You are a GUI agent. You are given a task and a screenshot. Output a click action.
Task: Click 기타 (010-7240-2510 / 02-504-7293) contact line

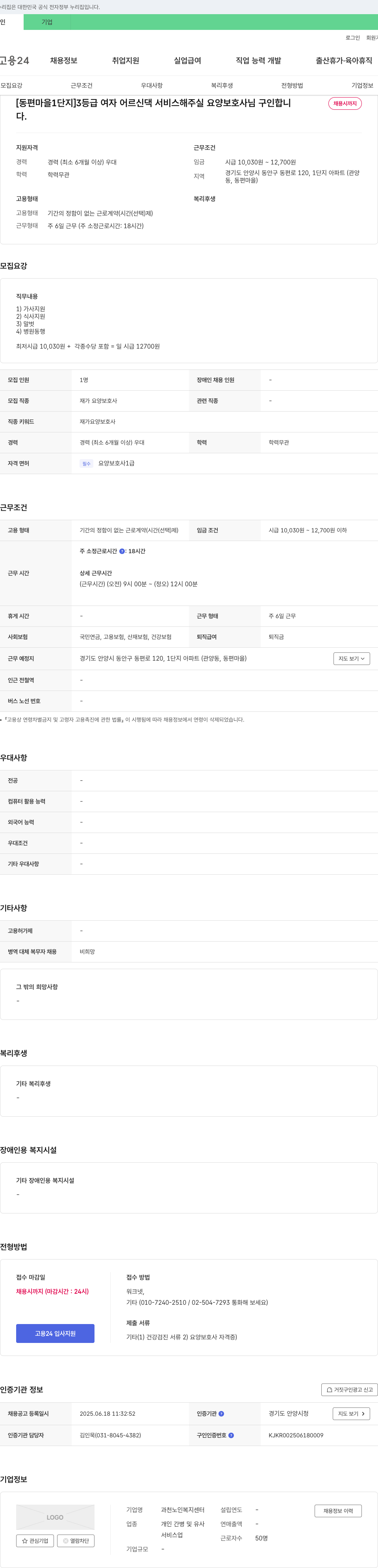coord(196,1303)
